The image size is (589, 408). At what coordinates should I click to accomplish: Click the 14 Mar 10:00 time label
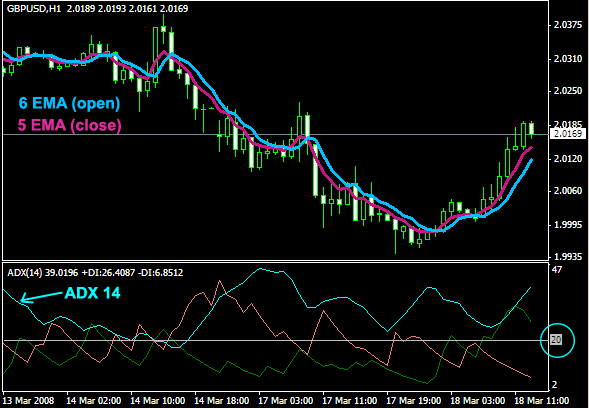coord(157,400)
